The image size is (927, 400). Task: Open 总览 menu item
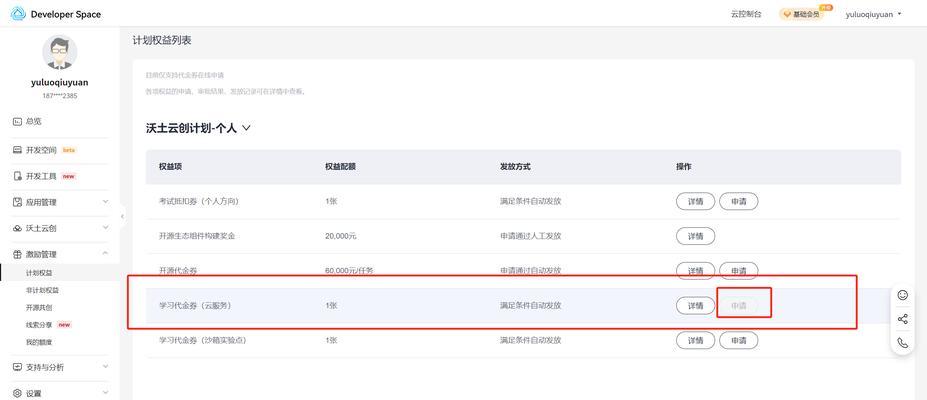tap(34, 121)
